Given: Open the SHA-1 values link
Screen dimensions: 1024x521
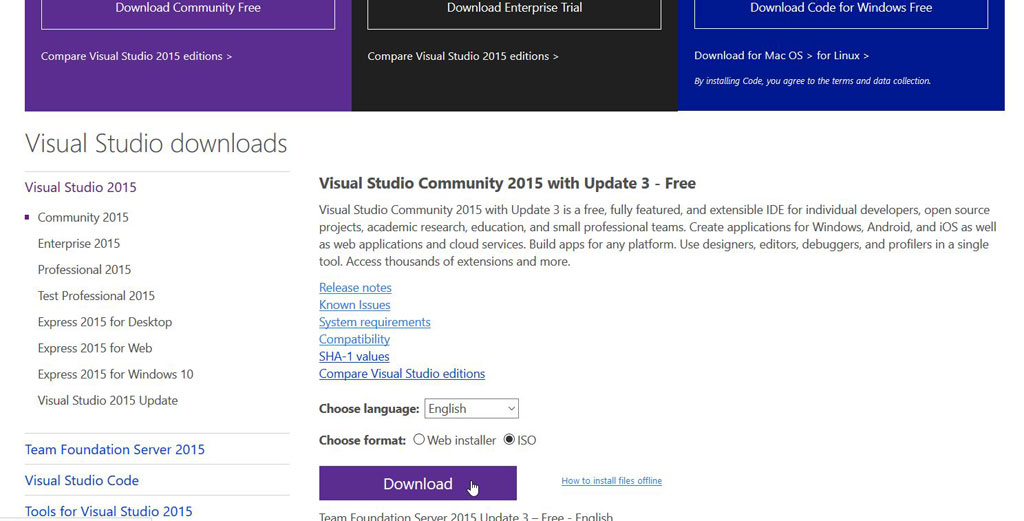Looking at the screenshot, I should click(354, 356).
